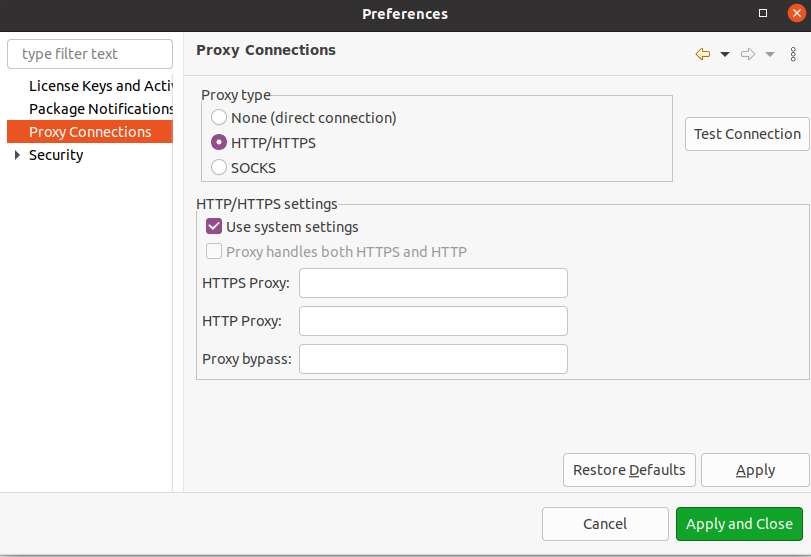Screen dimensions: 811x557
Task: Click the back navigation arrow icon
Action: point(703,54)
